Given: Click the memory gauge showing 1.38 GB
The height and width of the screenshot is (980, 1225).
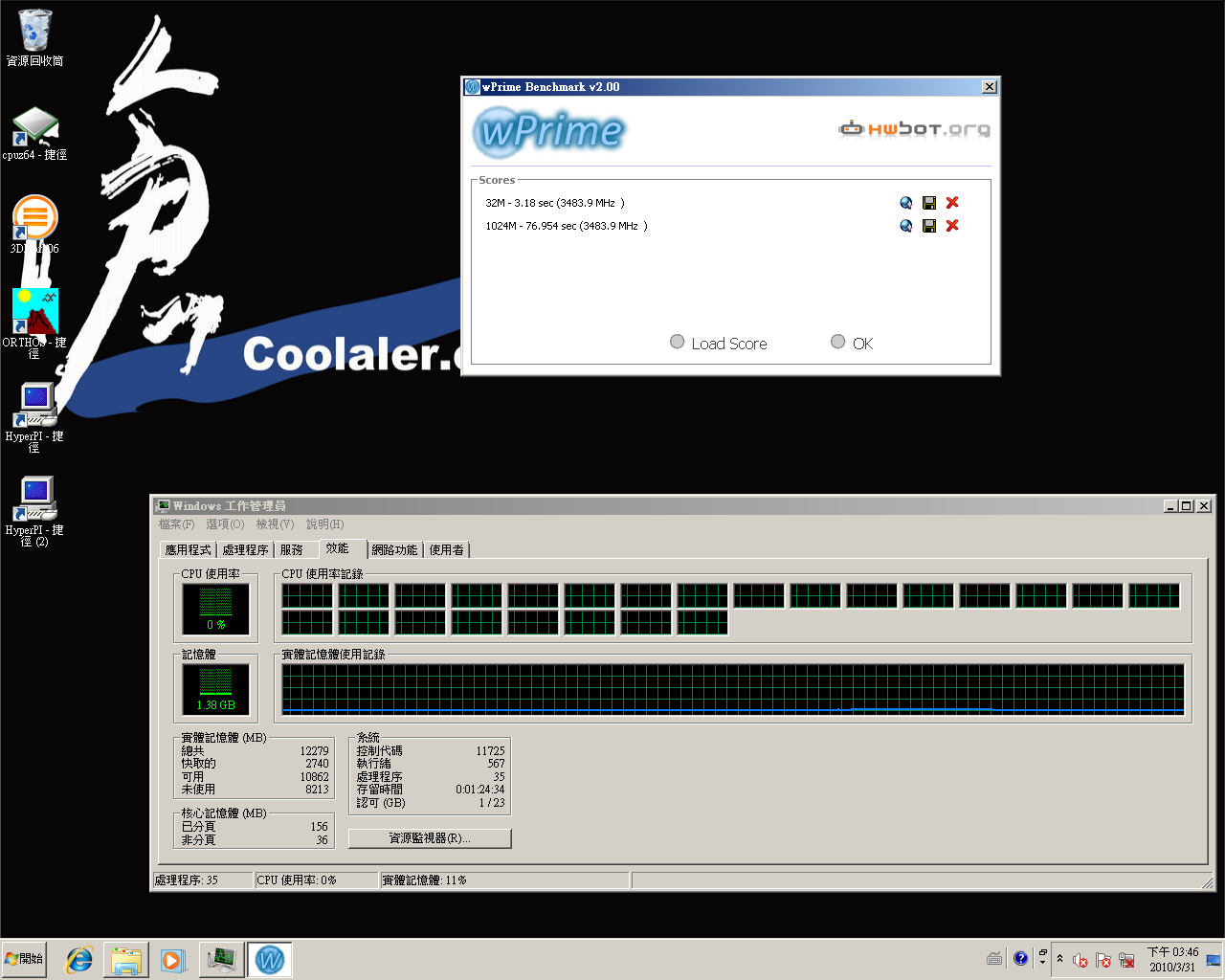Looking at the screenshot, I should point(216,689).
